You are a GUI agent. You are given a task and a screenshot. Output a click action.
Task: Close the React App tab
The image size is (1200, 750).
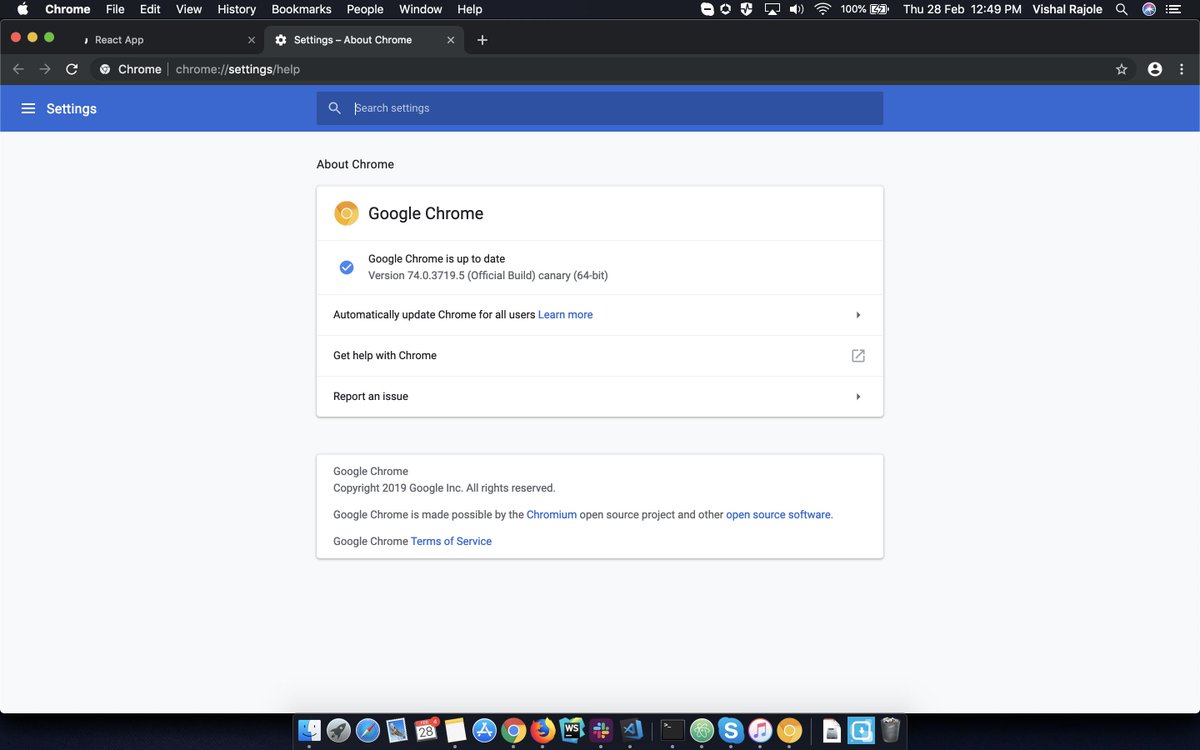[x=251, y=40]
